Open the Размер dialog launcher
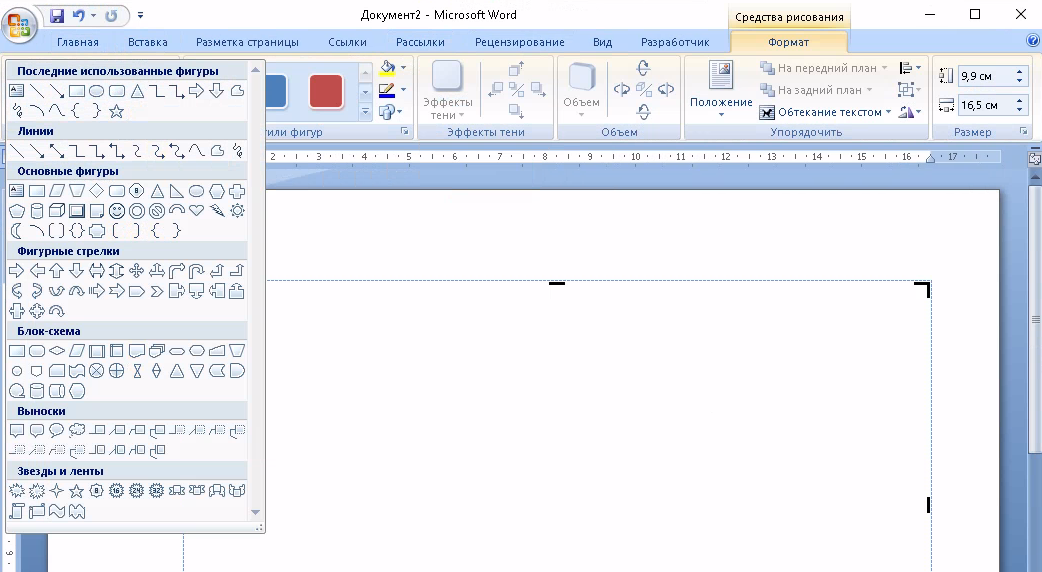 coord(1023,132)
